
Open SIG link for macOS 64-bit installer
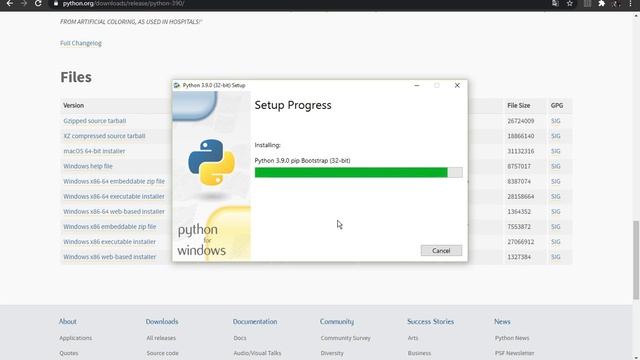556,151
